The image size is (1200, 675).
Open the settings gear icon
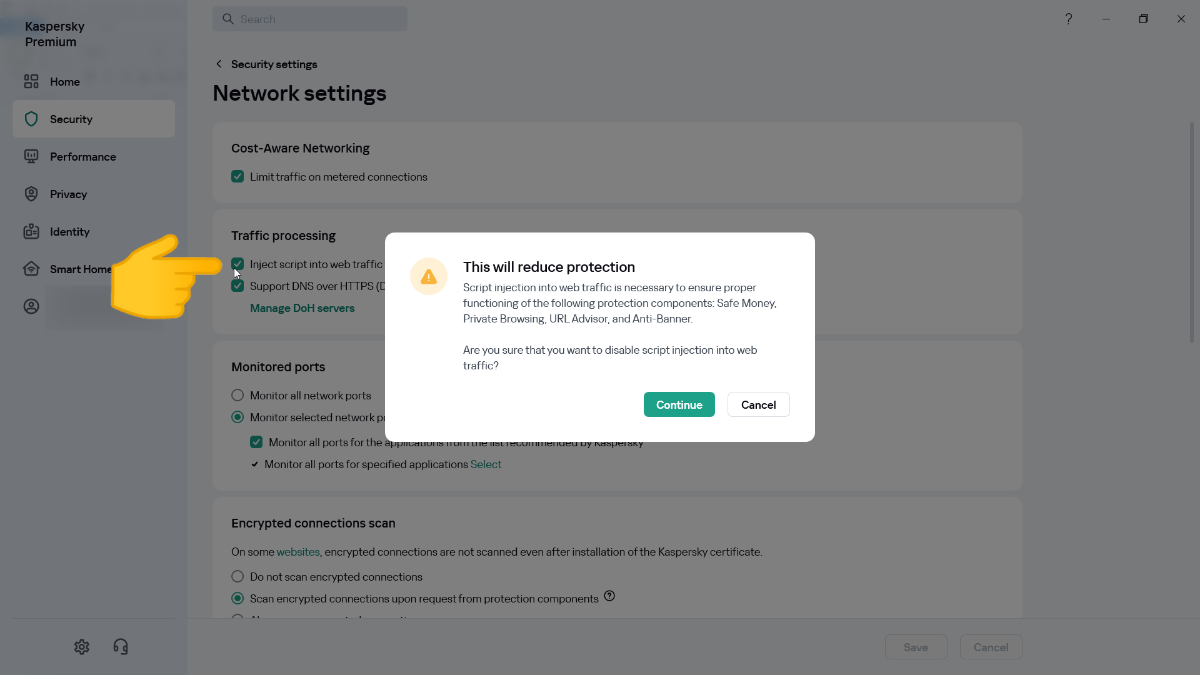click(82, 647)
